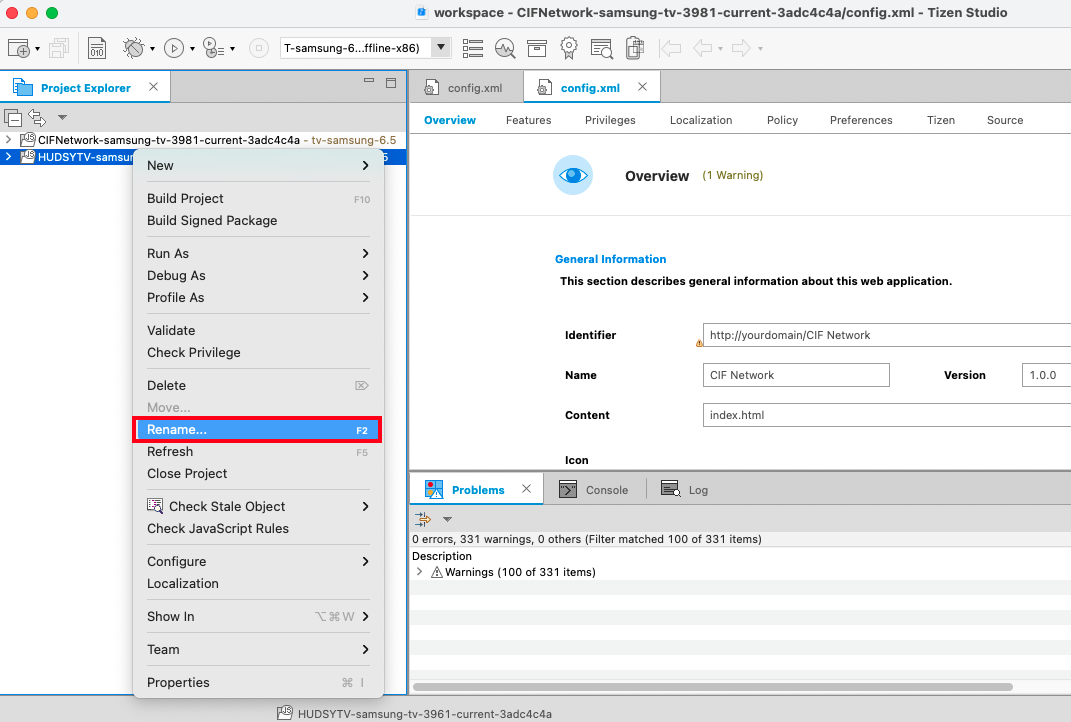Click into the Name input field

(796, 375)
